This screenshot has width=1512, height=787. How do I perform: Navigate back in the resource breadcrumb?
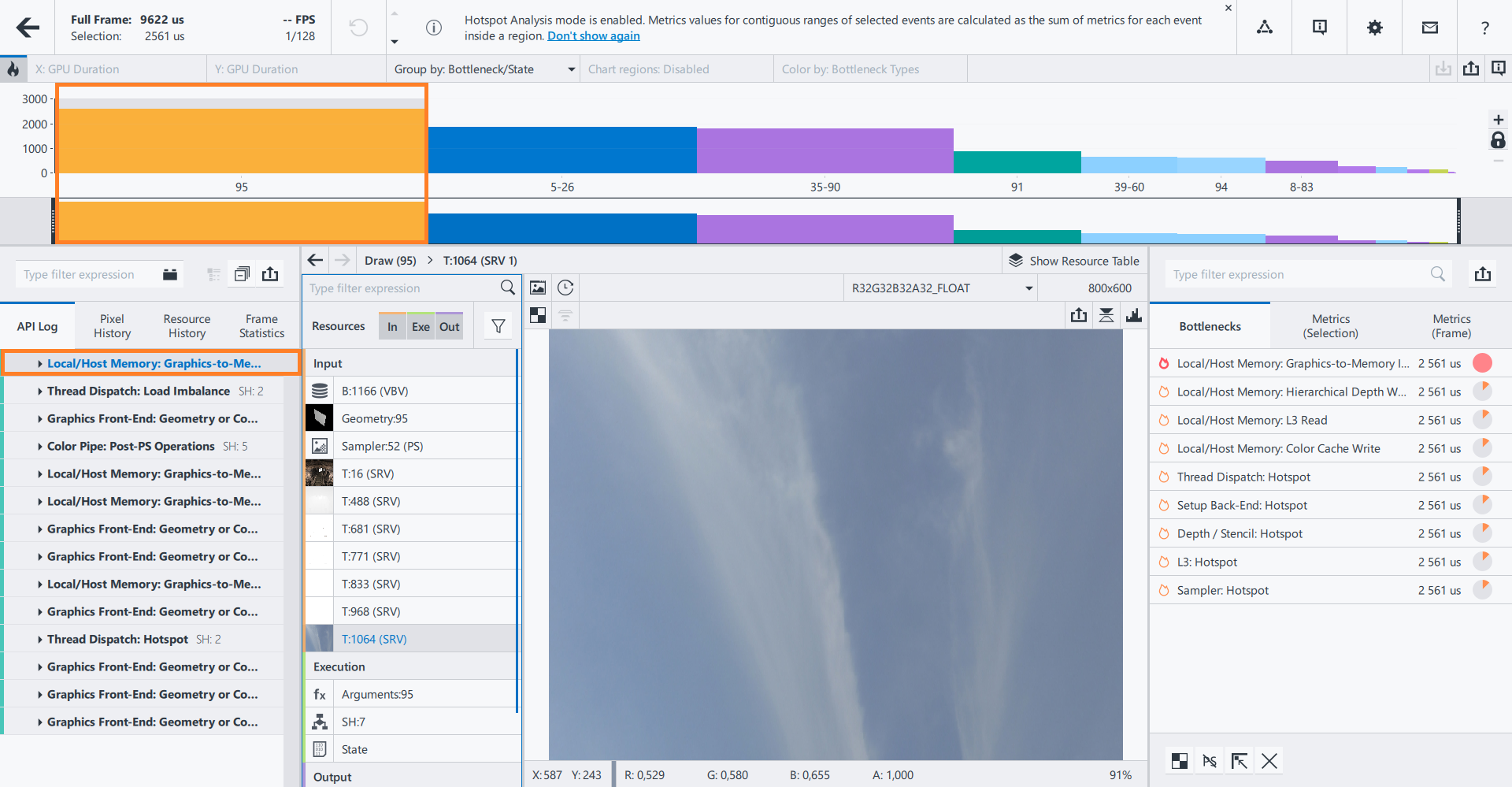point(316,260)
